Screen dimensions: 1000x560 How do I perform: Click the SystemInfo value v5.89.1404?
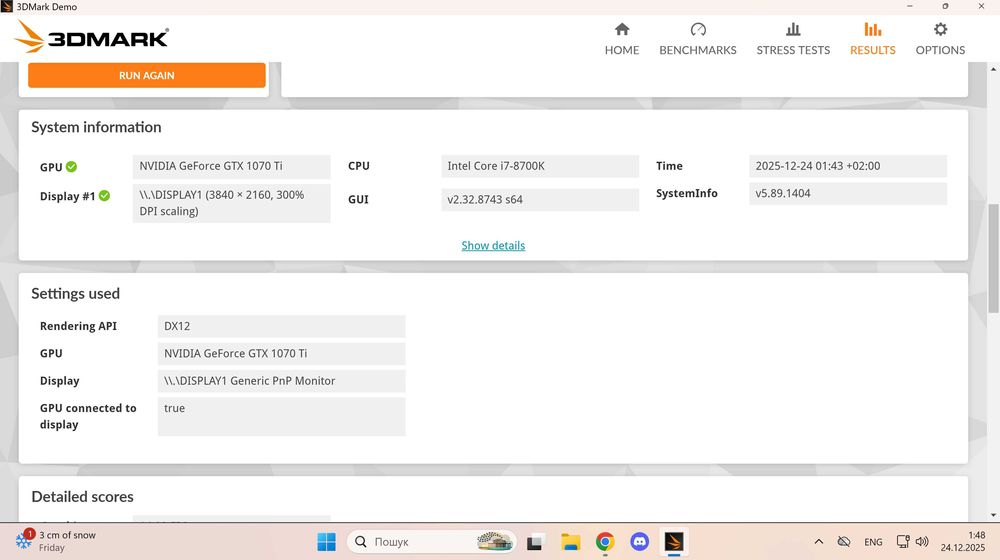click(848, 194)
